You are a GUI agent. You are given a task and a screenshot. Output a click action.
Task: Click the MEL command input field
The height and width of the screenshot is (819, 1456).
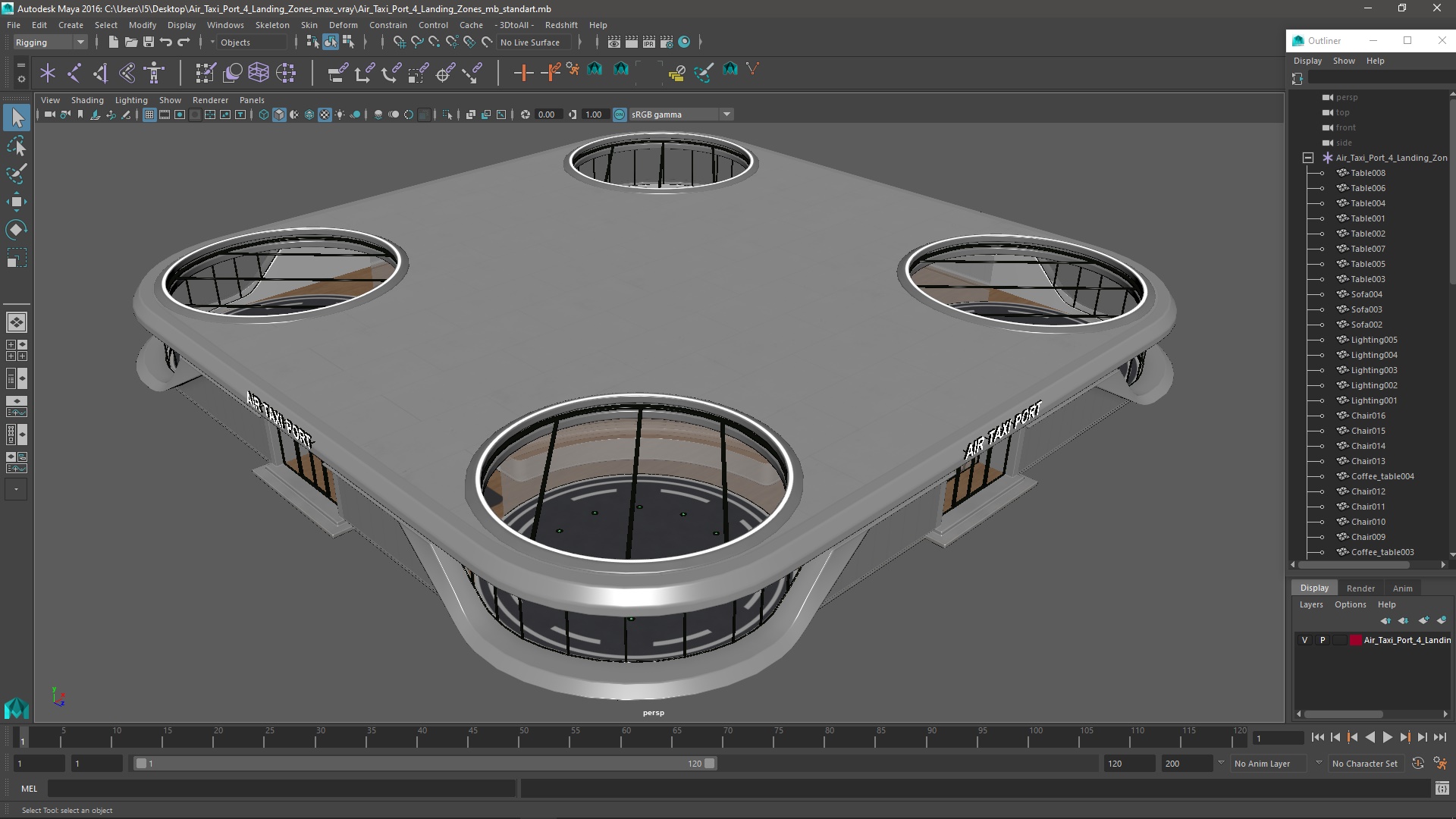tap(281, 789)
